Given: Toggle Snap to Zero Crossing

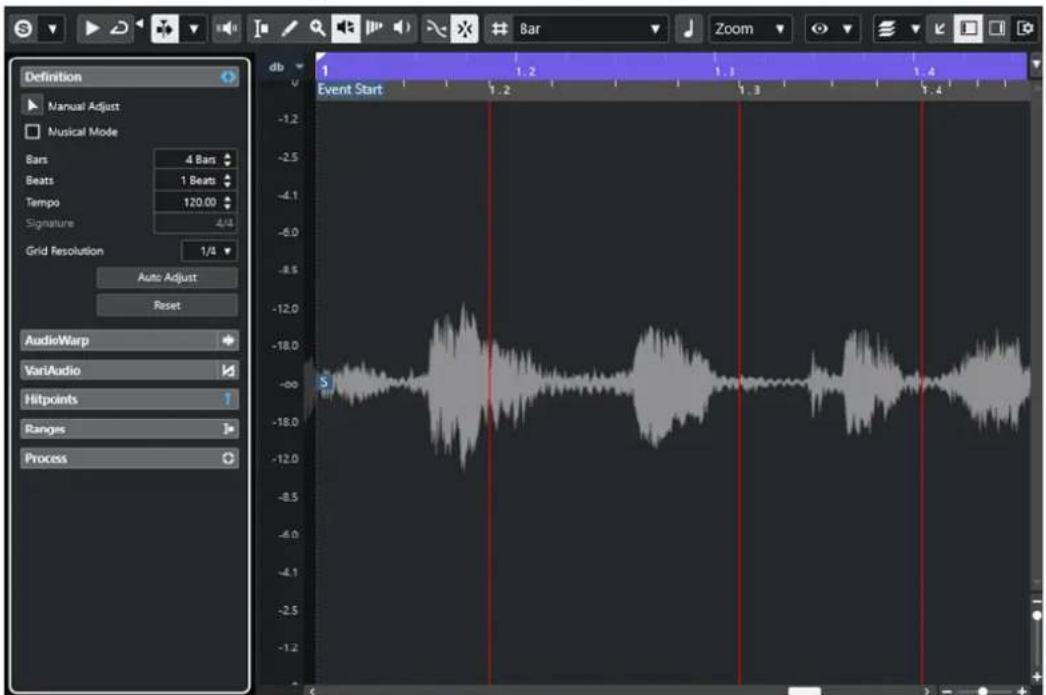Looking at the screenshot, I should pos(436,29).
